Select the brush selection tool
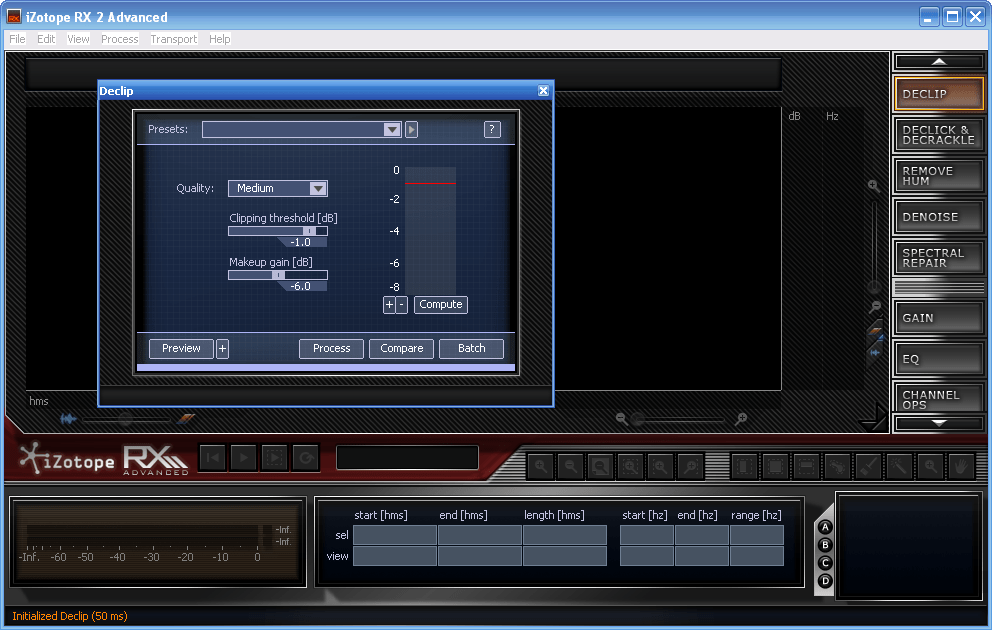Image resolution: width=992 pixels, height=630 pixels. pyautogui.click(x=868, y=467)
